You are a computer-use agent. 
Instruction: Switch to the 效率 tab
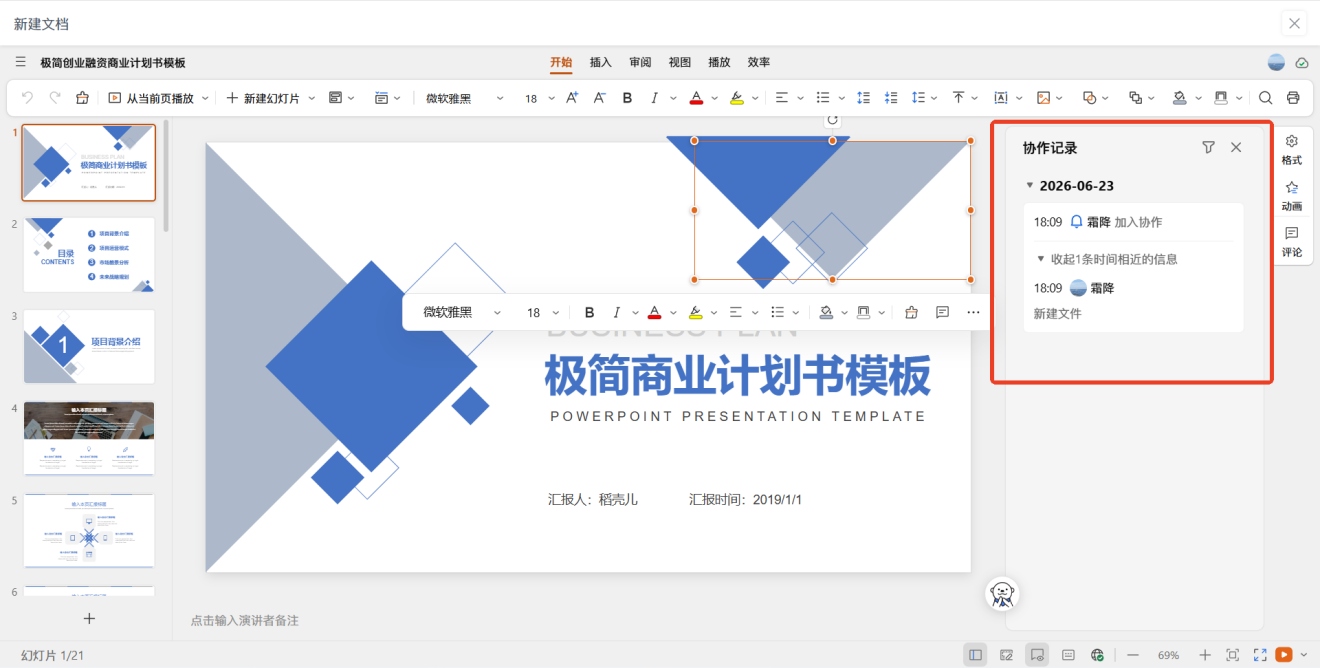tap(759, 62)
